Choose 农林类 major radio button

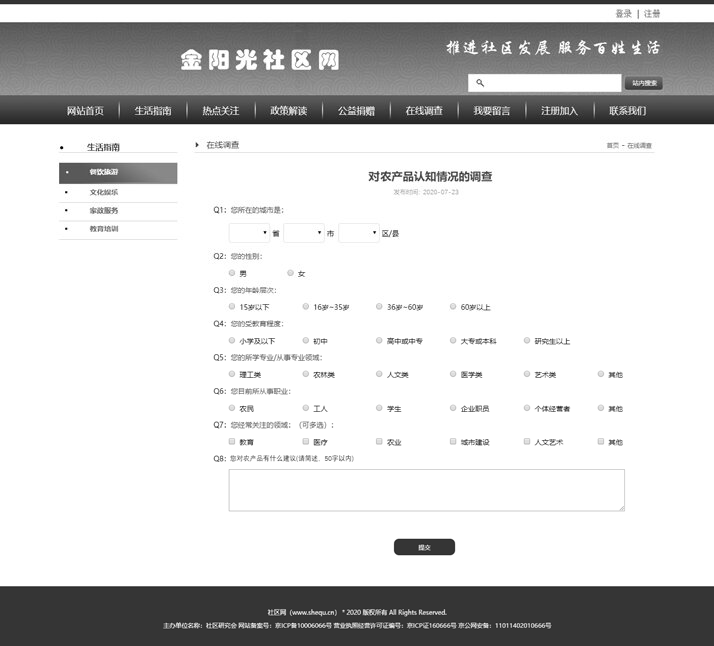[306, 374]
